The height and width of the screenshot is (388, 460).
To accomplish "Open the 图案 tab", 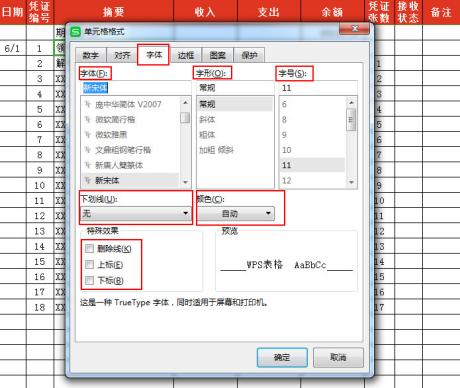I will click(218, 55).
